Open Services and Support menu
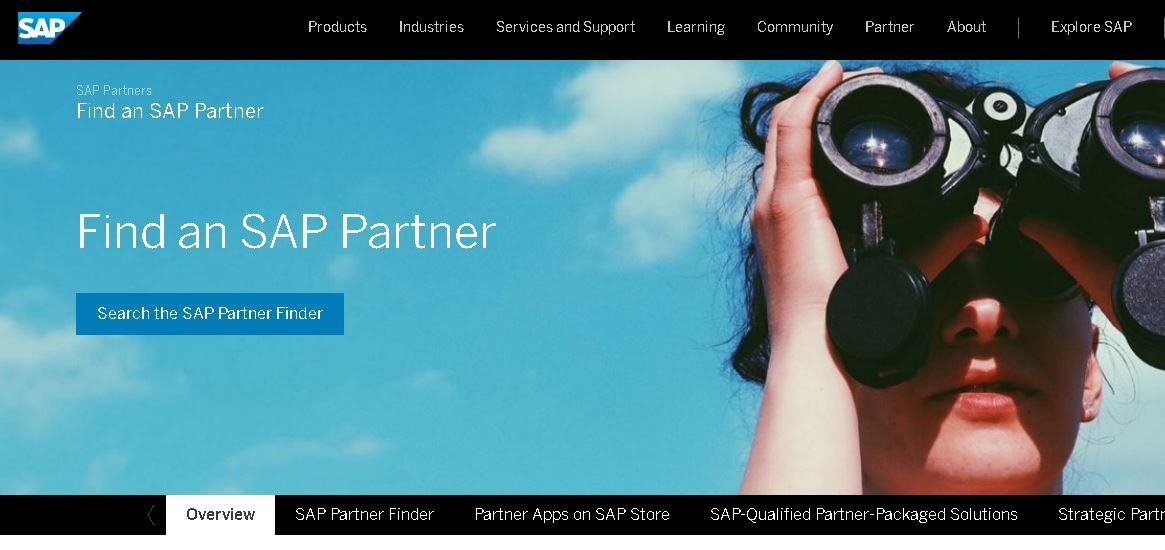 565,27
